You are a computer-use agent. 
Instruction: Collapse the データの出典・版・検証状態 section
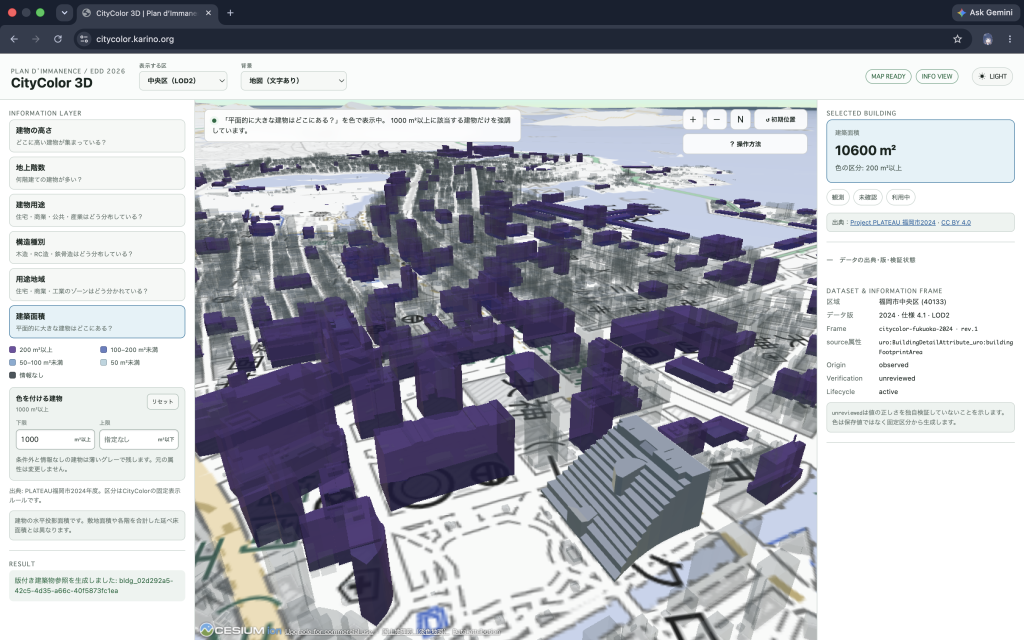(872, 260)
